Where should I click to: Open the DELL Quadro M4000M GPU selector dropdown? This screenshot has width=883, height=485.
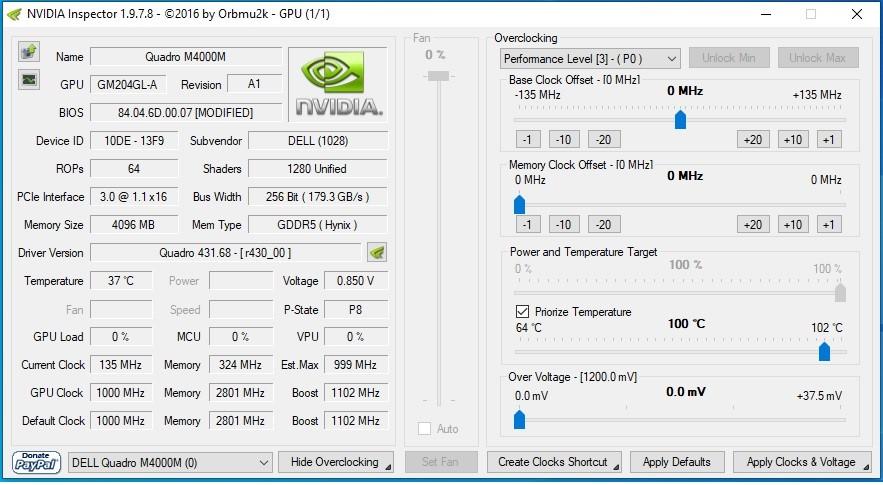170,462
